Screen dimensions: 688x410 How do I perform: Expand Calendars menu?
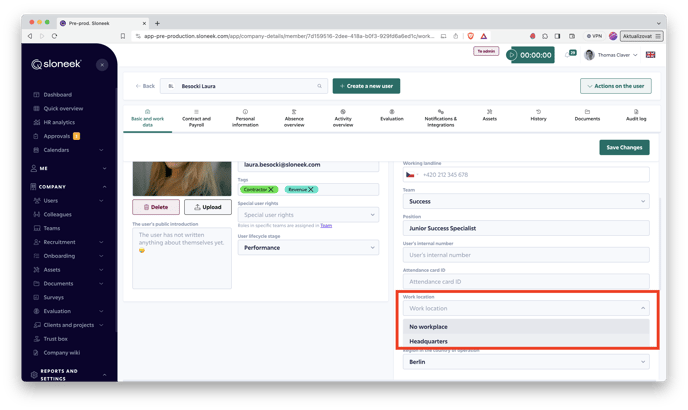[x=101, y=150]
